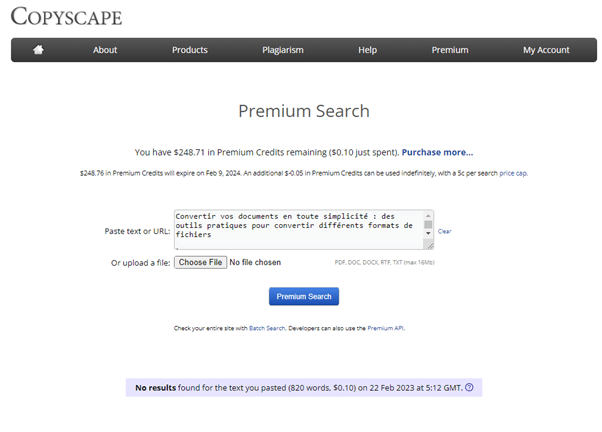Click the Choose File button
The width and height of the screenshot is (602, 432).
click(x=200, y=262)
